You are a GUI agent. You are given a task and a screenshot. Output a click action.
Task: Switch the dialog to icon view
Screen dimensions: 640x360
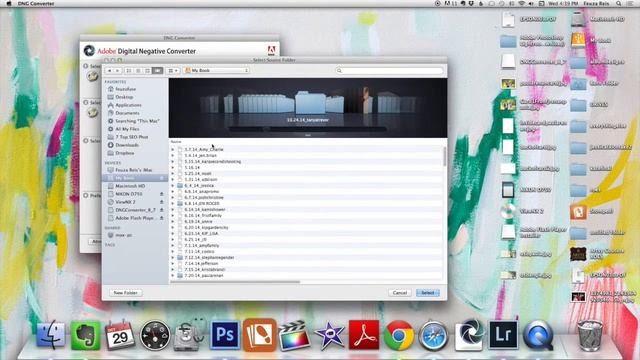click(129, 71)
